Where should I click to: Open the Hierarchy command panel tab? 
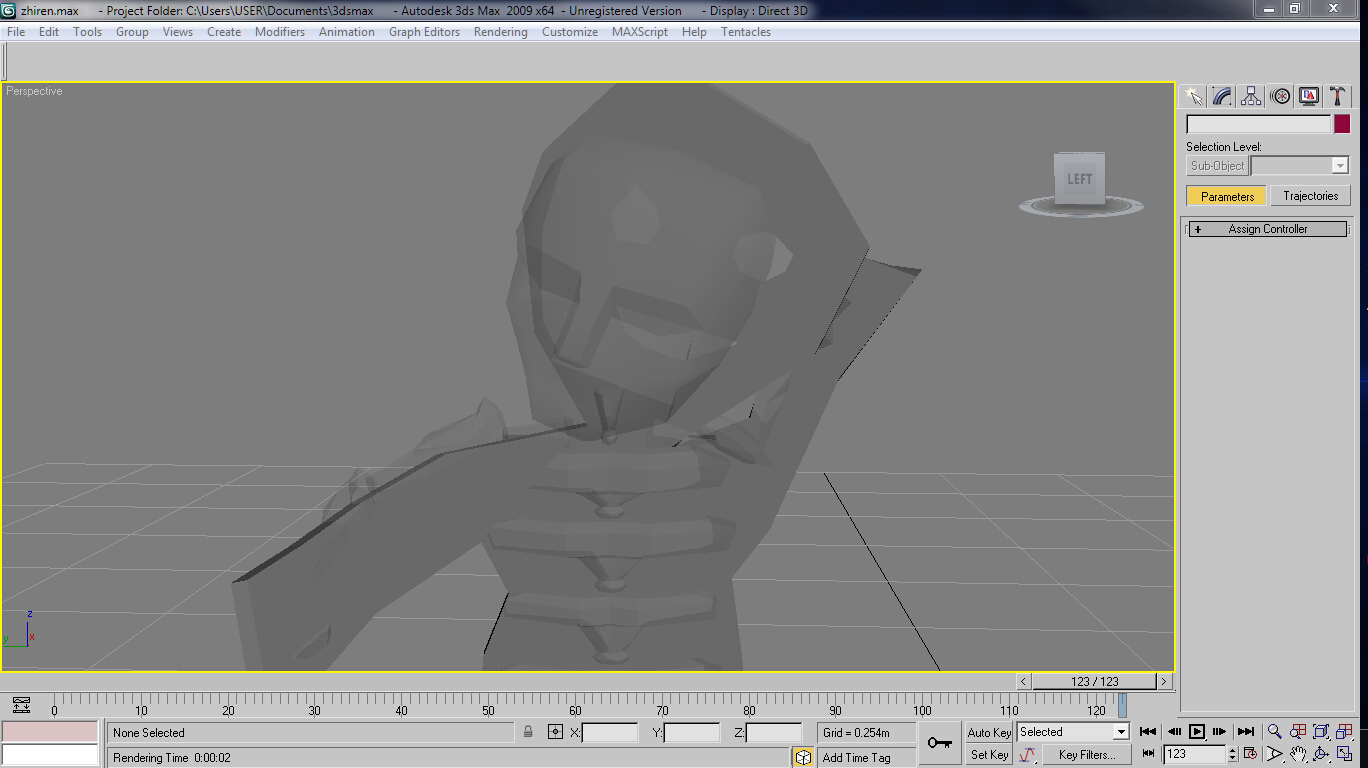click(x=1251, y=96)
